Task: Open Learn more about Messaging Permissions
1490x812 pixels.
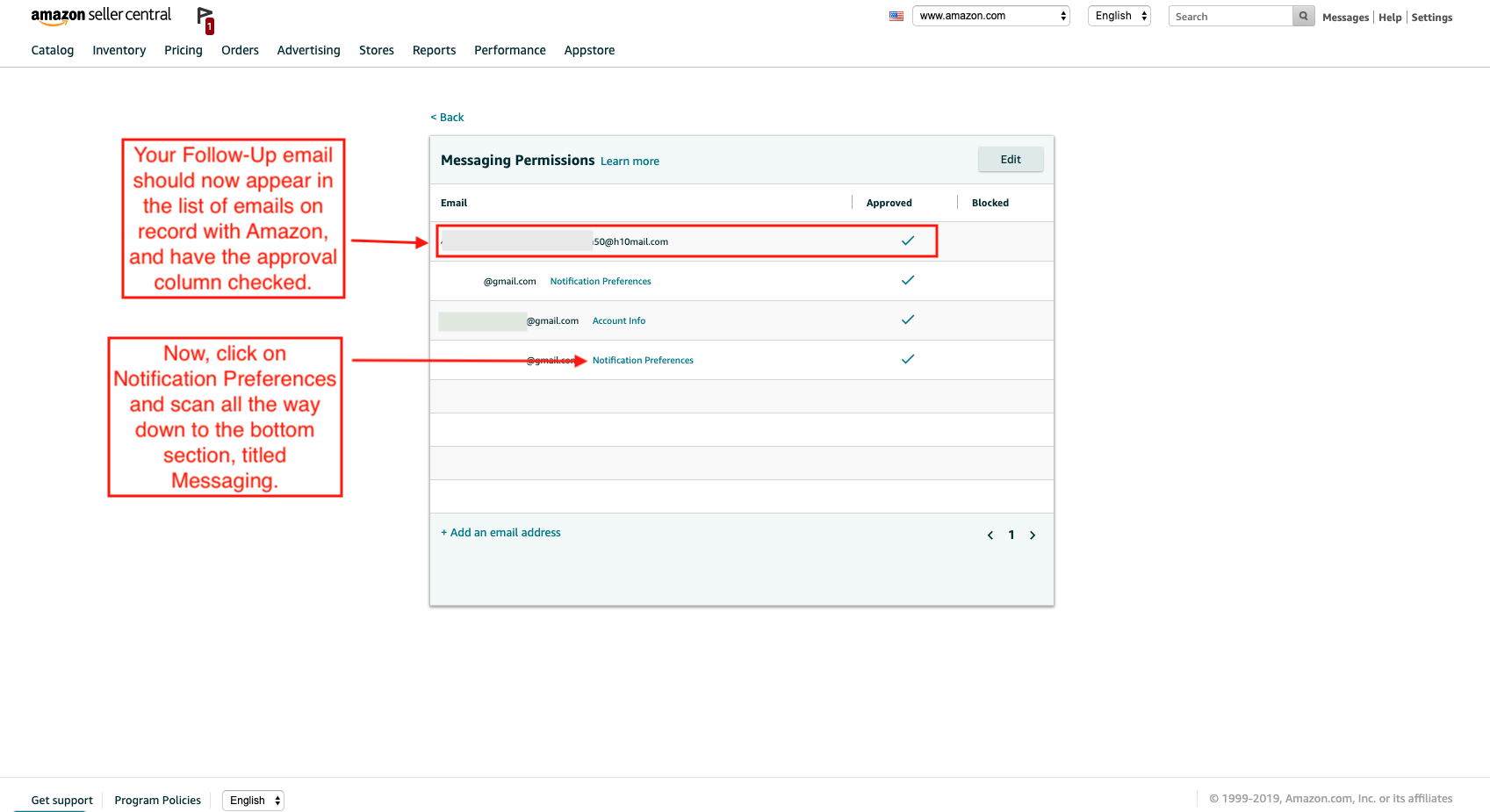Action: pos(630,162)
